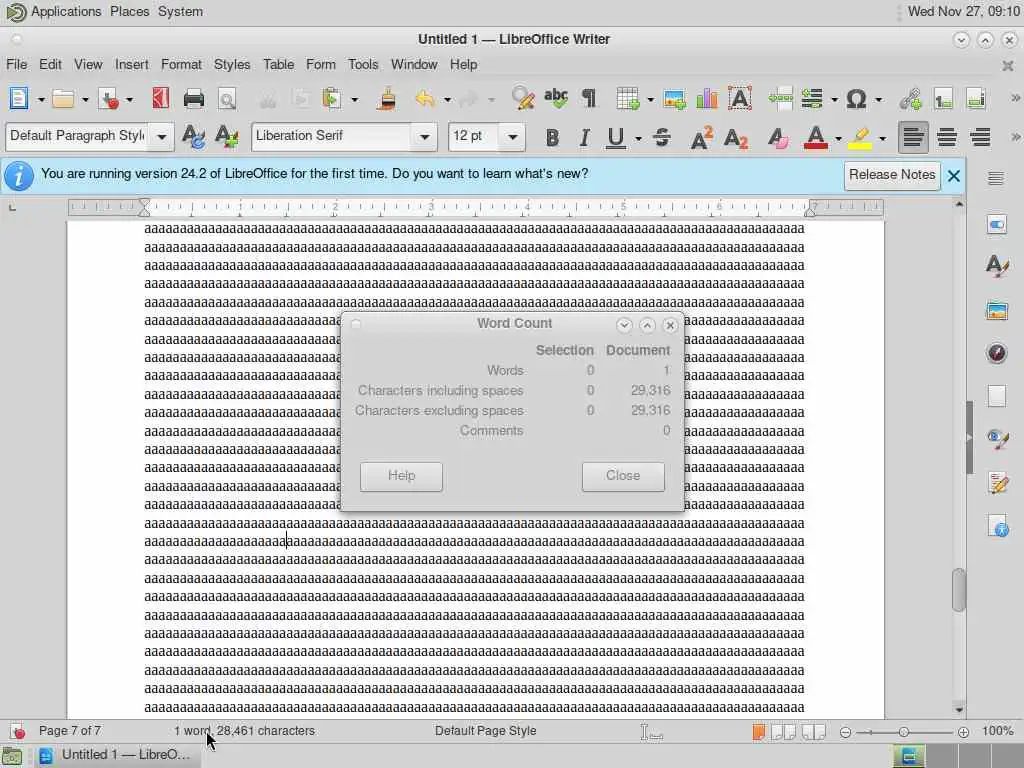The image size is (1024, 768).
Task: Open the Tools menu
Action: pos(362,65)
